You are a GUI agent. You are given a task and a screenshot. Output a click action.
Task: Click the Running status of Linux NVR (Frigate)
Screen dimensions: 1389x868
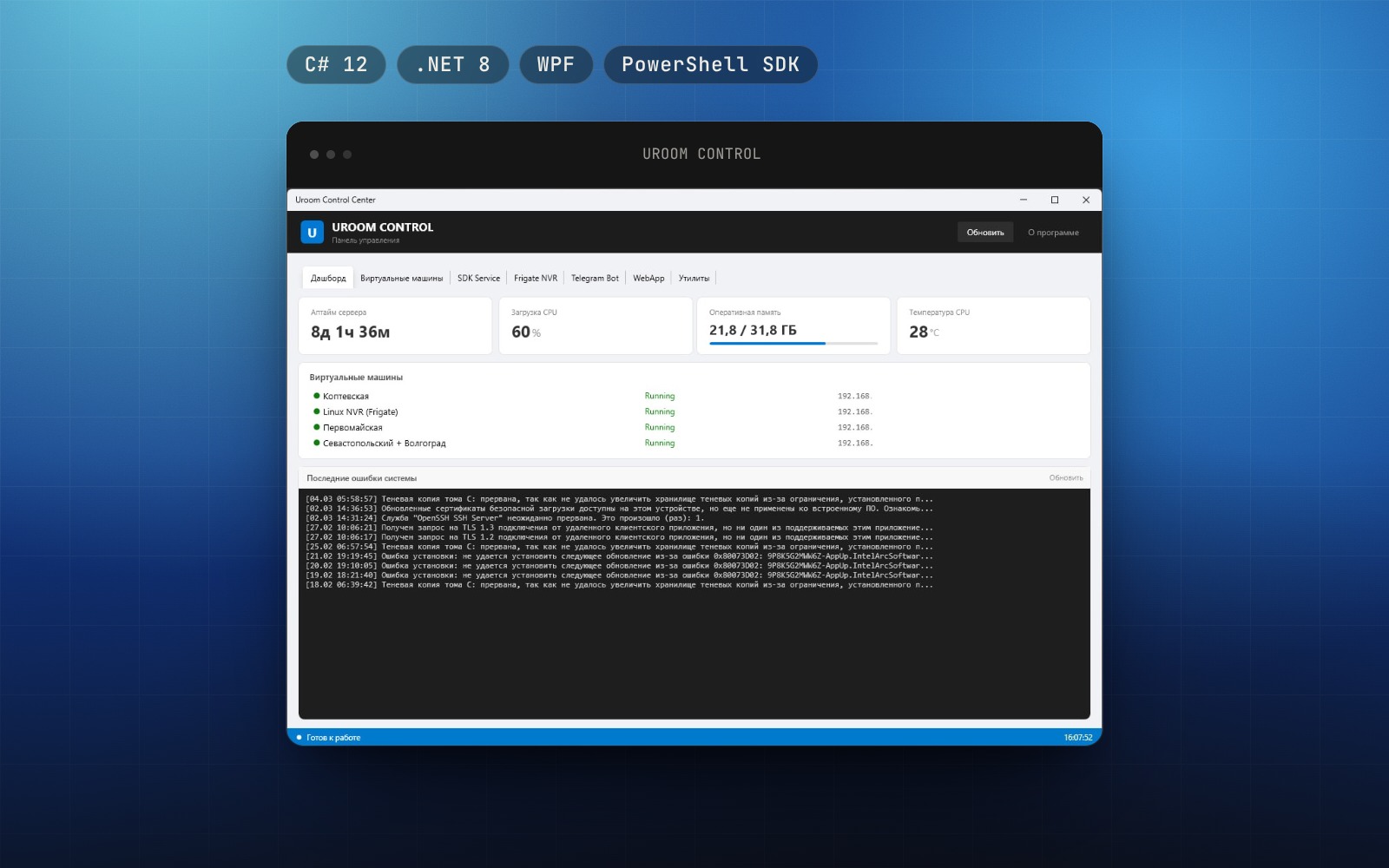point(660,411)
